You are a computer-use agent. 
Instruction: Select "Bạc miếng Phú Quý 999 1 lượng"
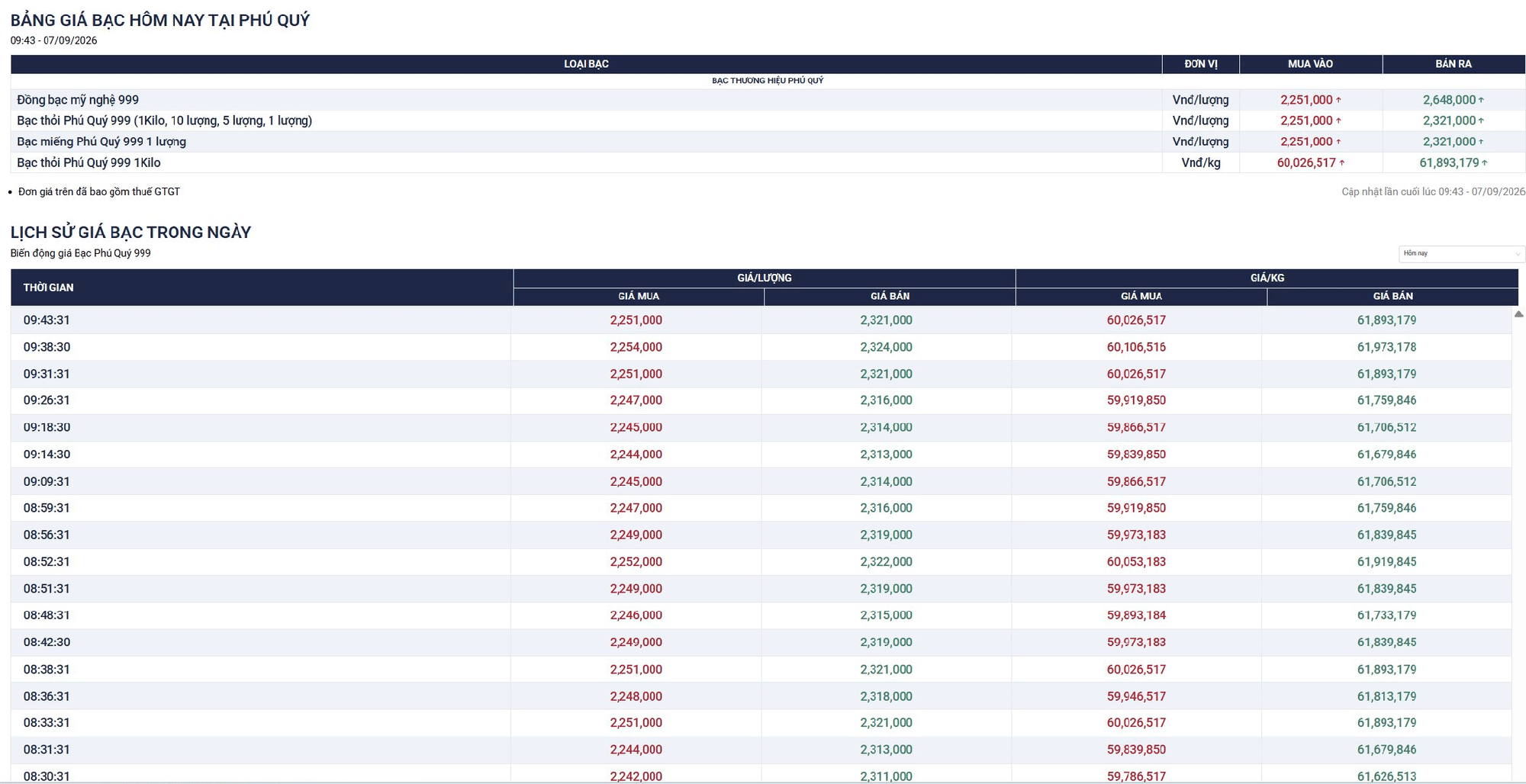tap(101, 142)
